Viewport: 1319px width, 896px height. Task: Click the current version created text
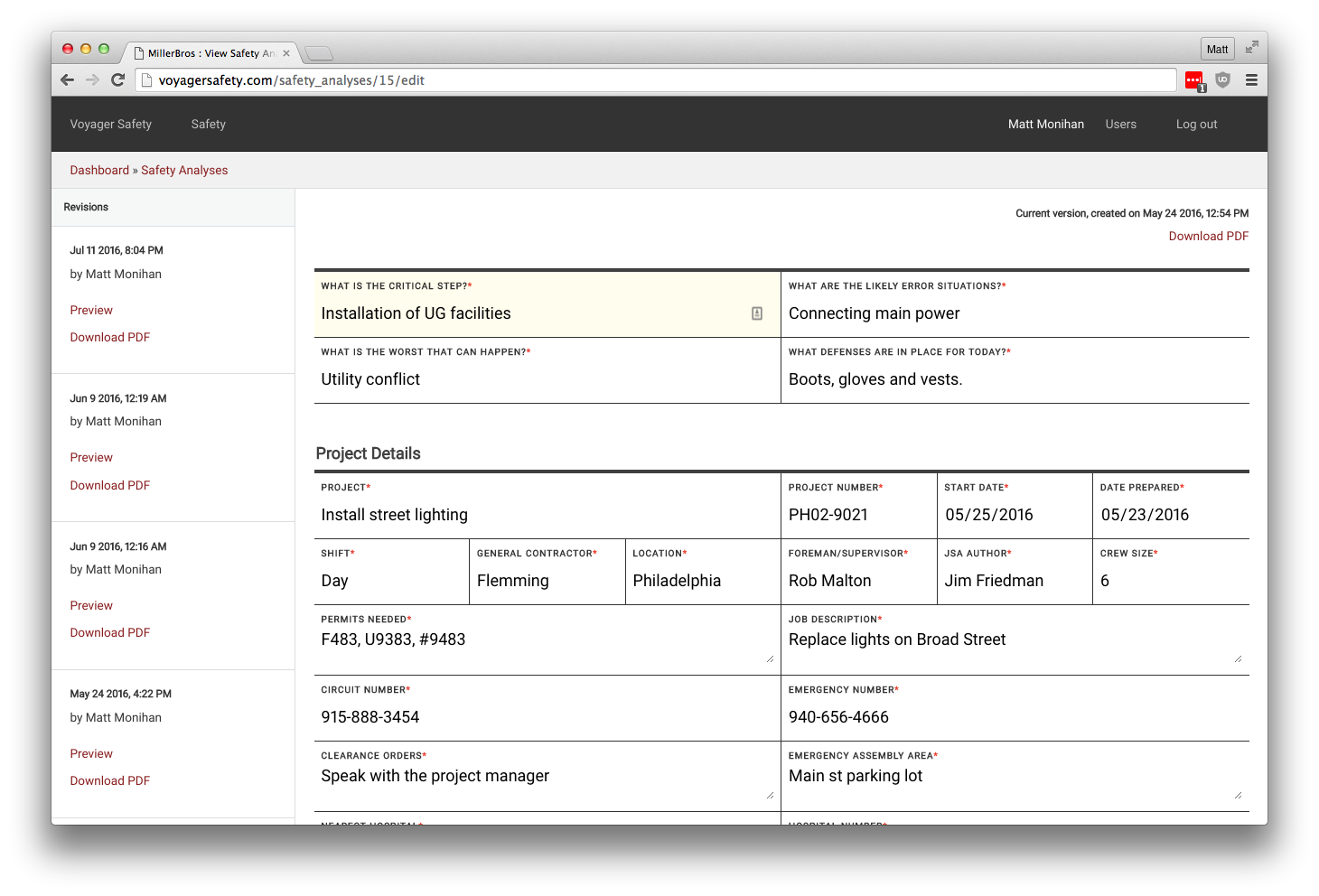tap(1132, 213)
